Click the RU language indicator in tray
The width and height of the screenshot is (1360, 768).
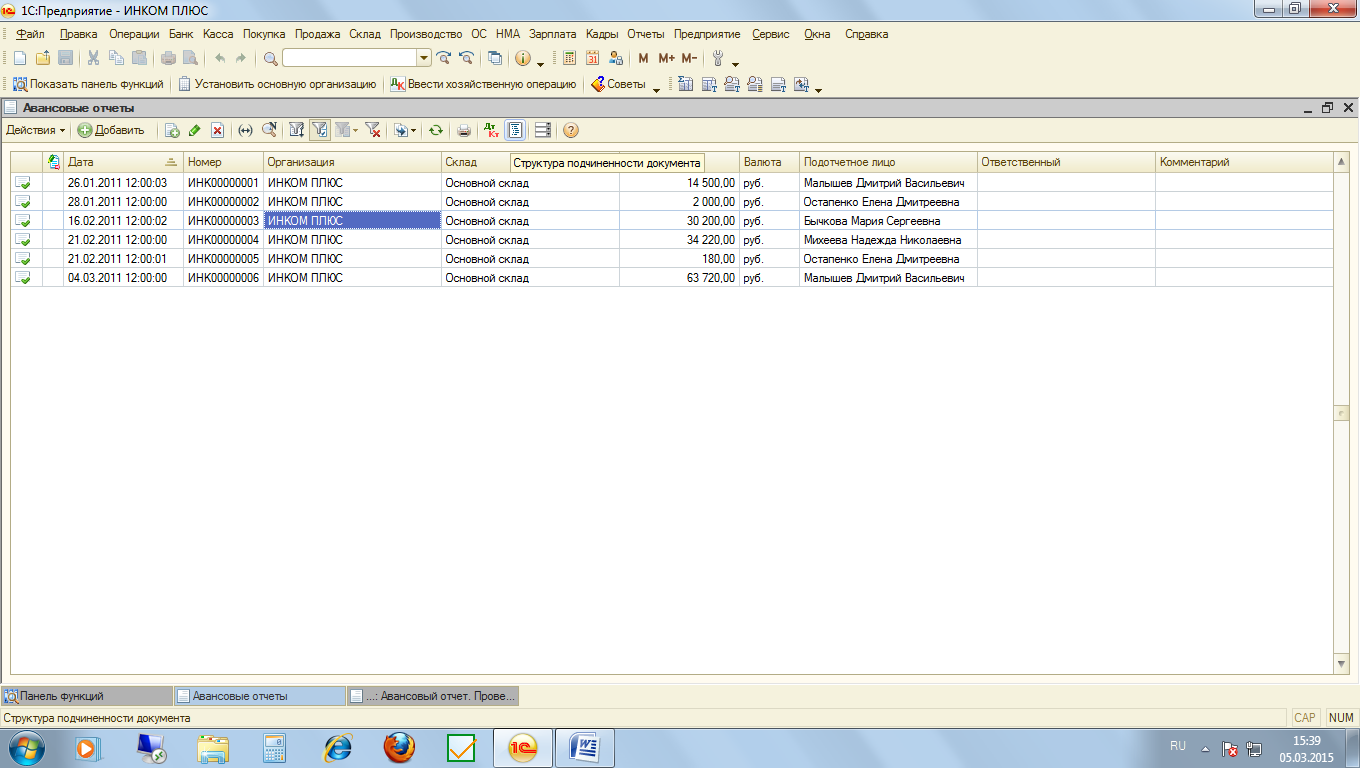pos(1178,746)
